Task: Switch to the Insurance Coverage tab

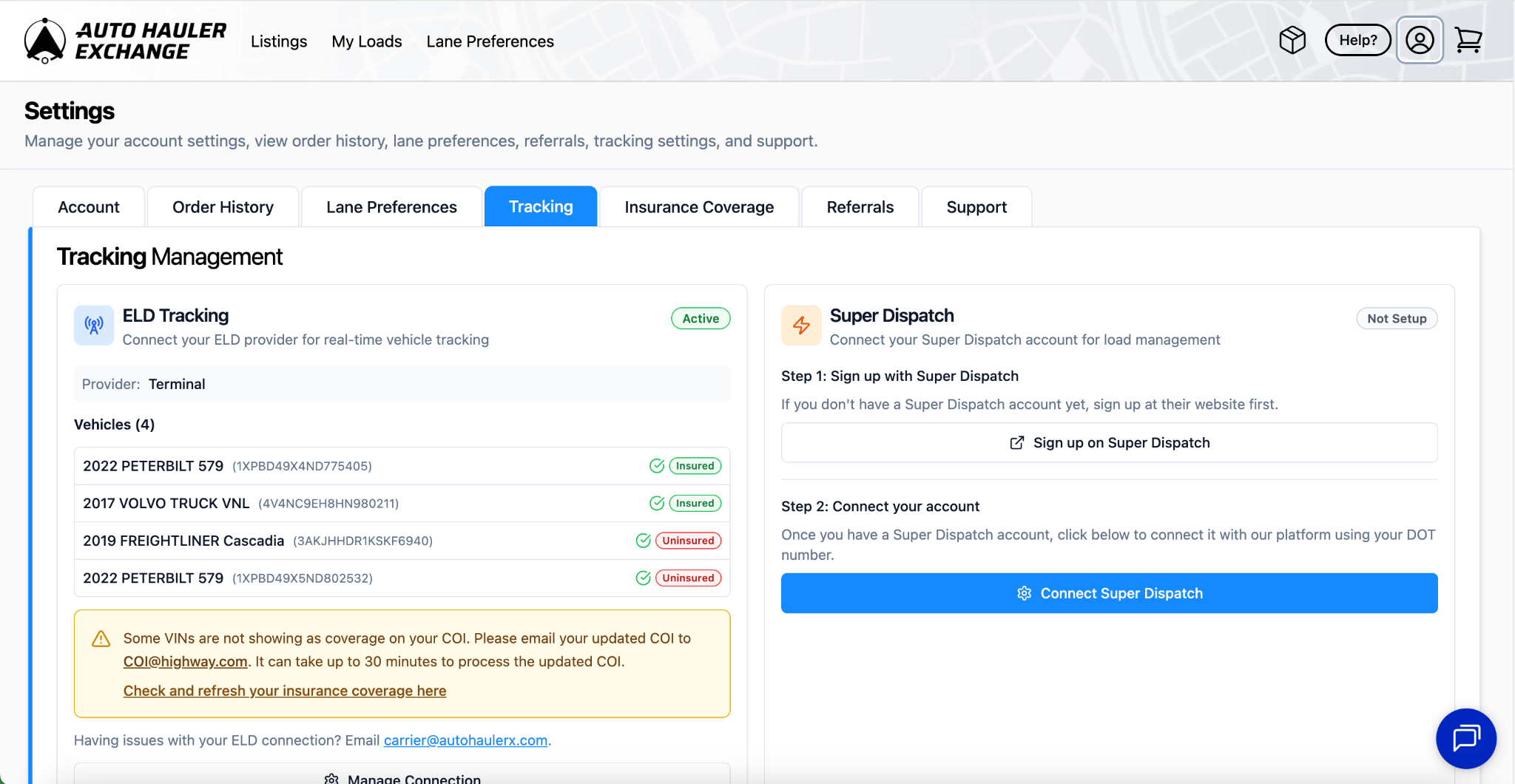Action: point(698,207)
